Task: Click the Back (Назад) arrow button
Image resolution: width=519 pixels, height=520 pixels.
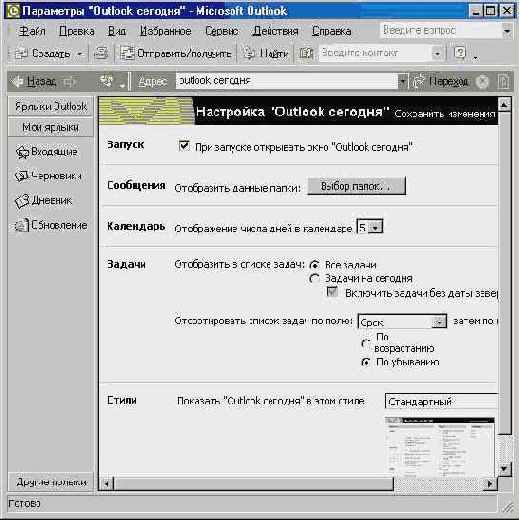Action: tap(33, 81)
